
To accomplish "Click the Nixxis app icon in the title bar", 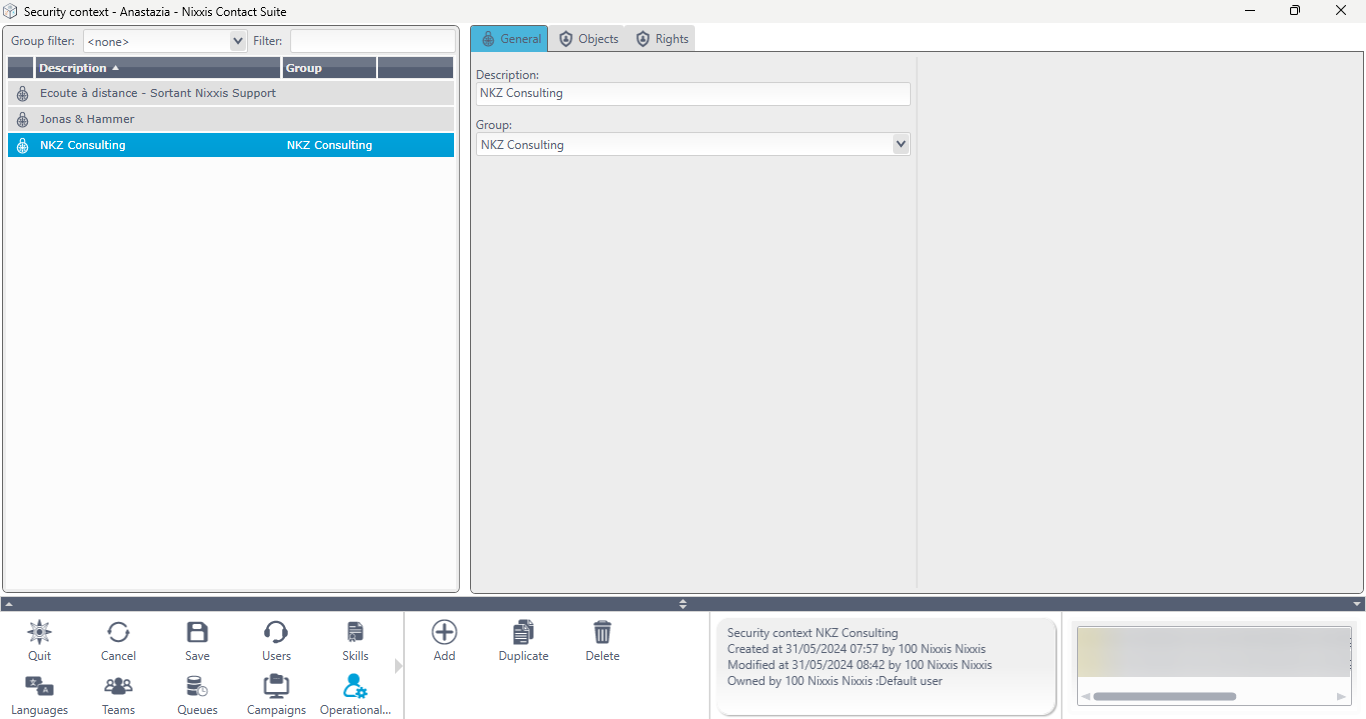I will pyautogui.click(x=11, y=11).
